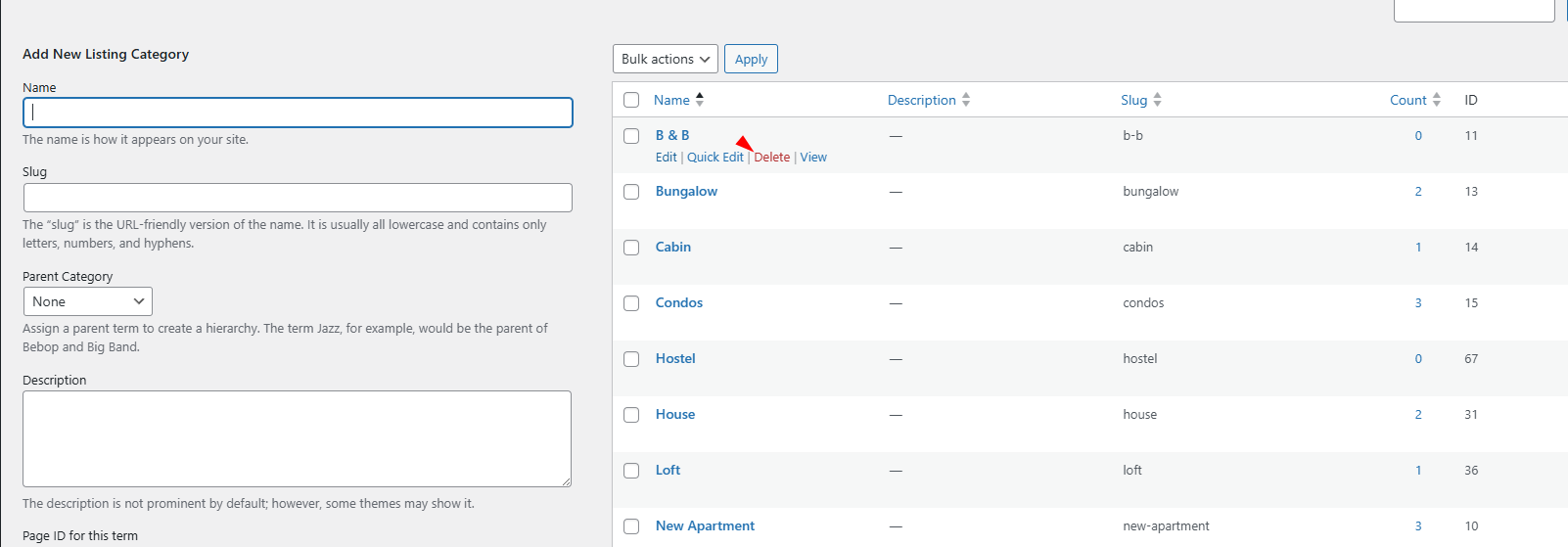Viewport: 1568px width, 547px height.
Task: Select the Bungalow category checkbox
Action: [631, 192]
